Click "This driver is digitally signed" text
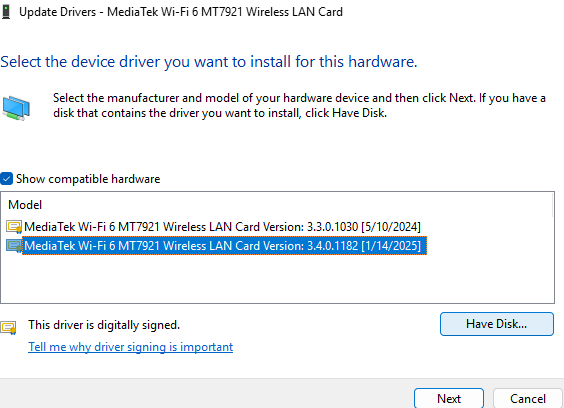The image size is (564, 408). [104, 325]
